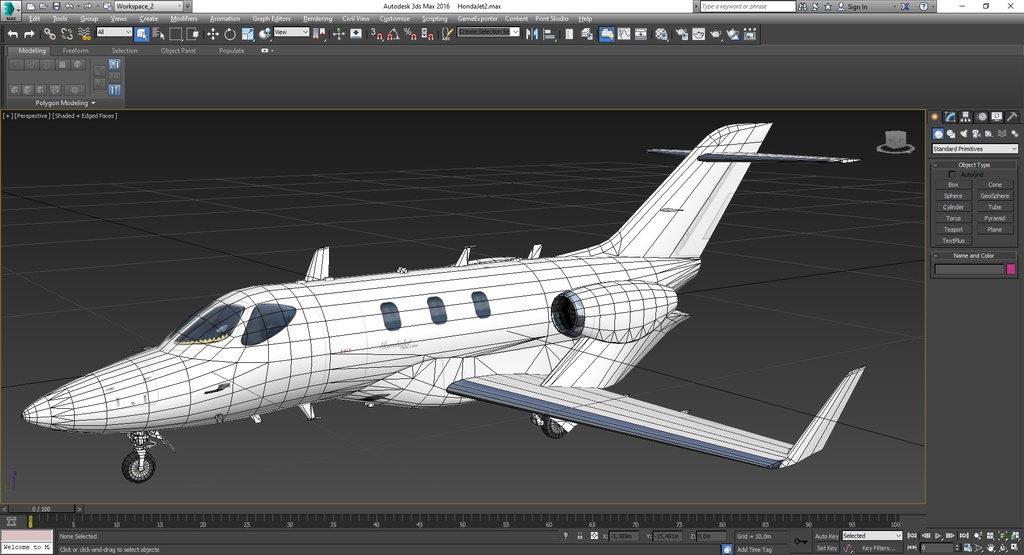
Task: Click the Sphere object type button
Action: coord(953,196)
